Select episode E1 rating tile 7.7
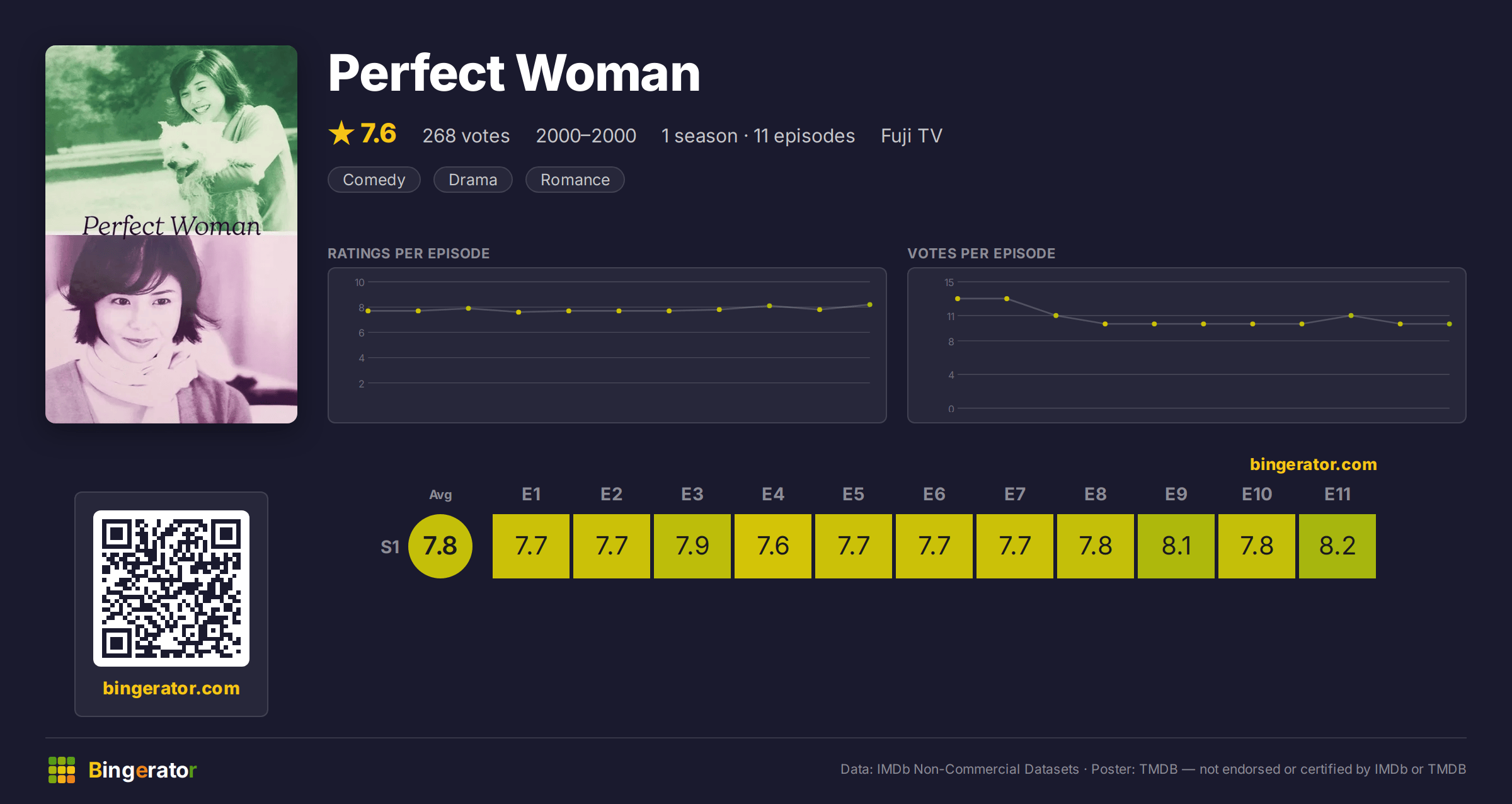The image size is (1512, 804). pos(531,546)
